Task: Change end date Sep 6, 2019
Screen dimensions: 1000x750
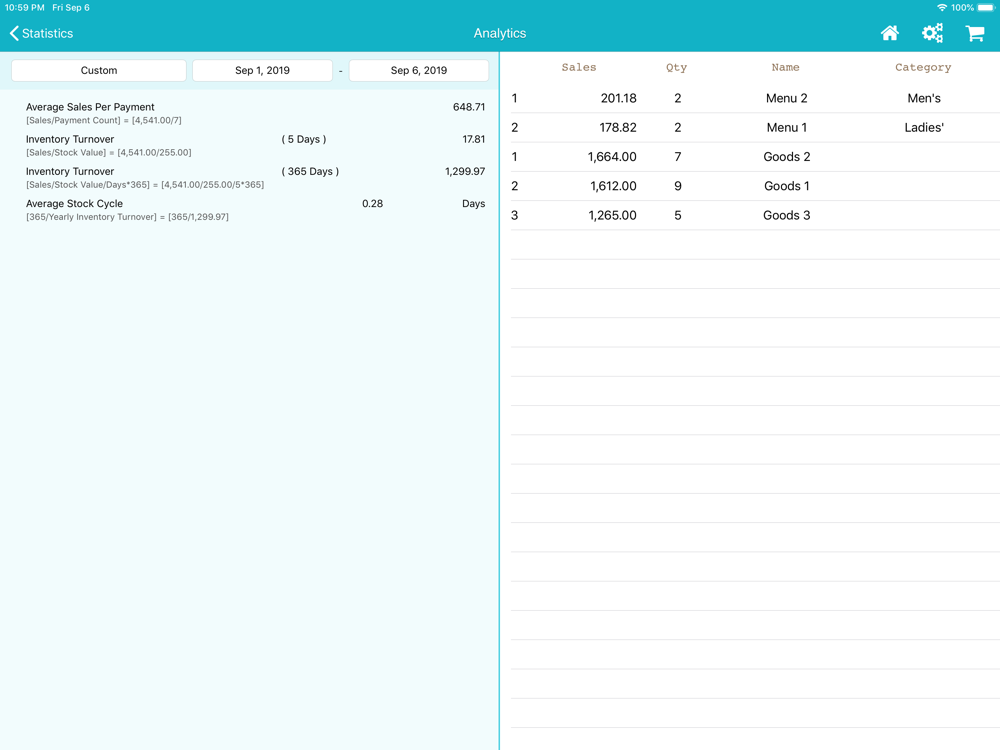Action: (419, 70)
